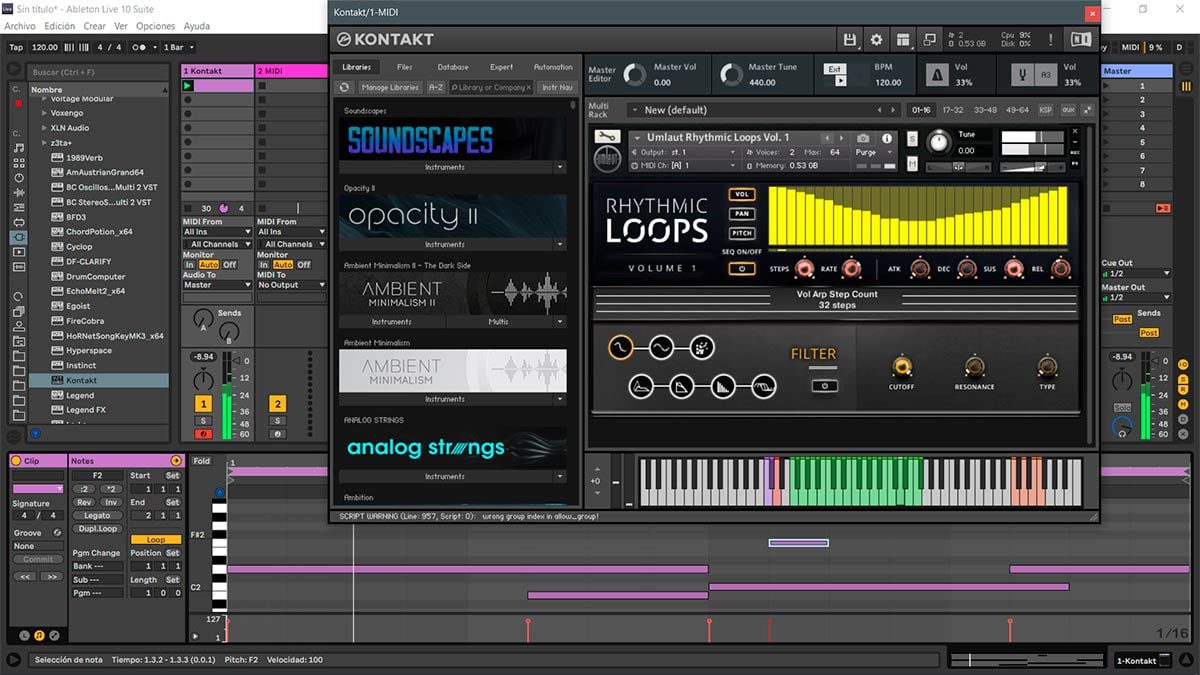Screen dimensions: 1200x675
Task: Click the Legato button in Notes panel
Action: point(97,516)
